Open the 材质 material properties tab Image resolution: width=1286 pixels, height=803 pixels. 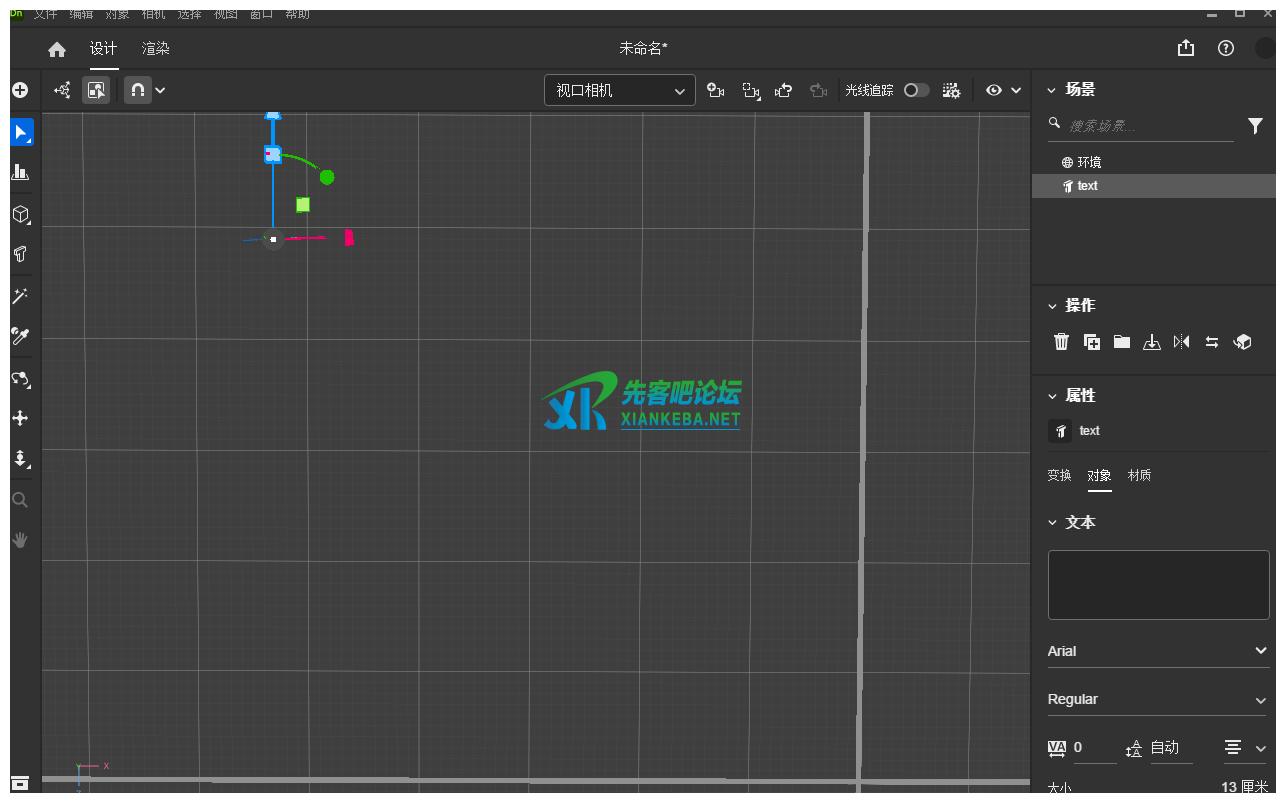1139,475
